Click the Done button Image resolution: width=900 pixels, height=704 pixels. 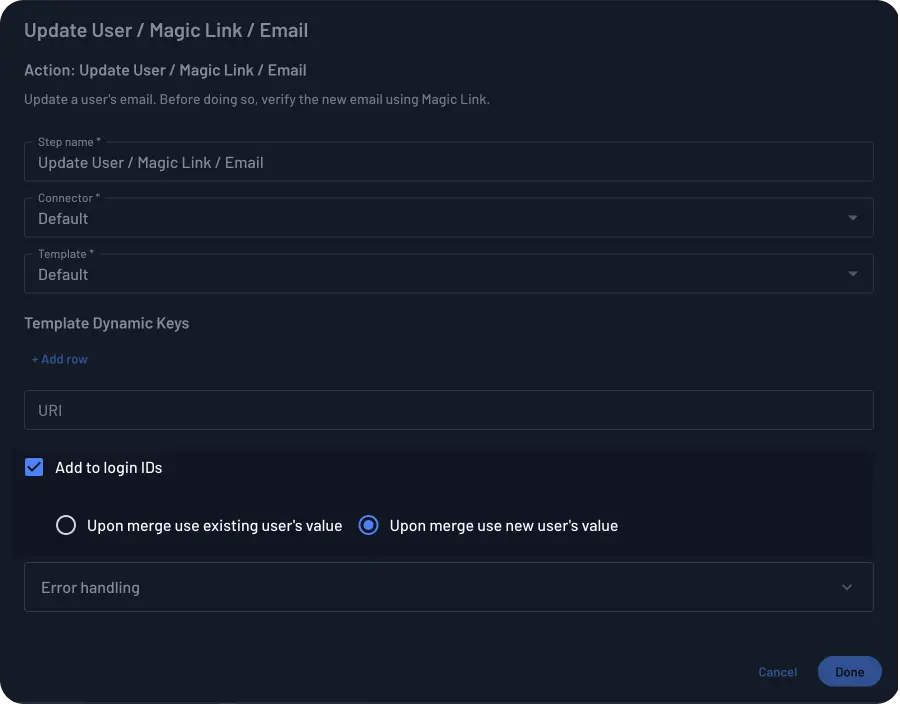tap(849, 671)
